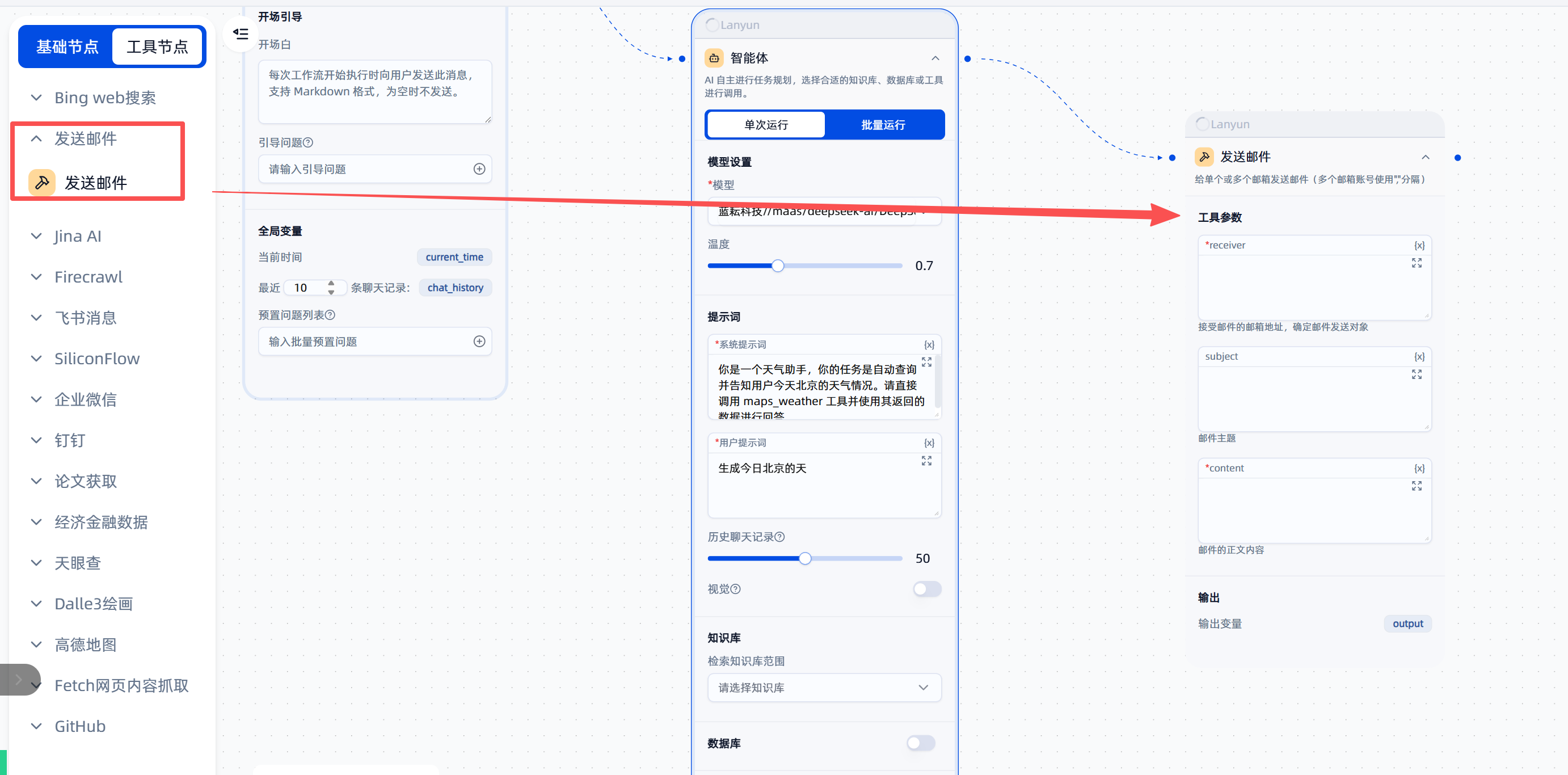Click expand icon in content field
This screenshot has height=775, width=1568.
[x=1417, y=486]
